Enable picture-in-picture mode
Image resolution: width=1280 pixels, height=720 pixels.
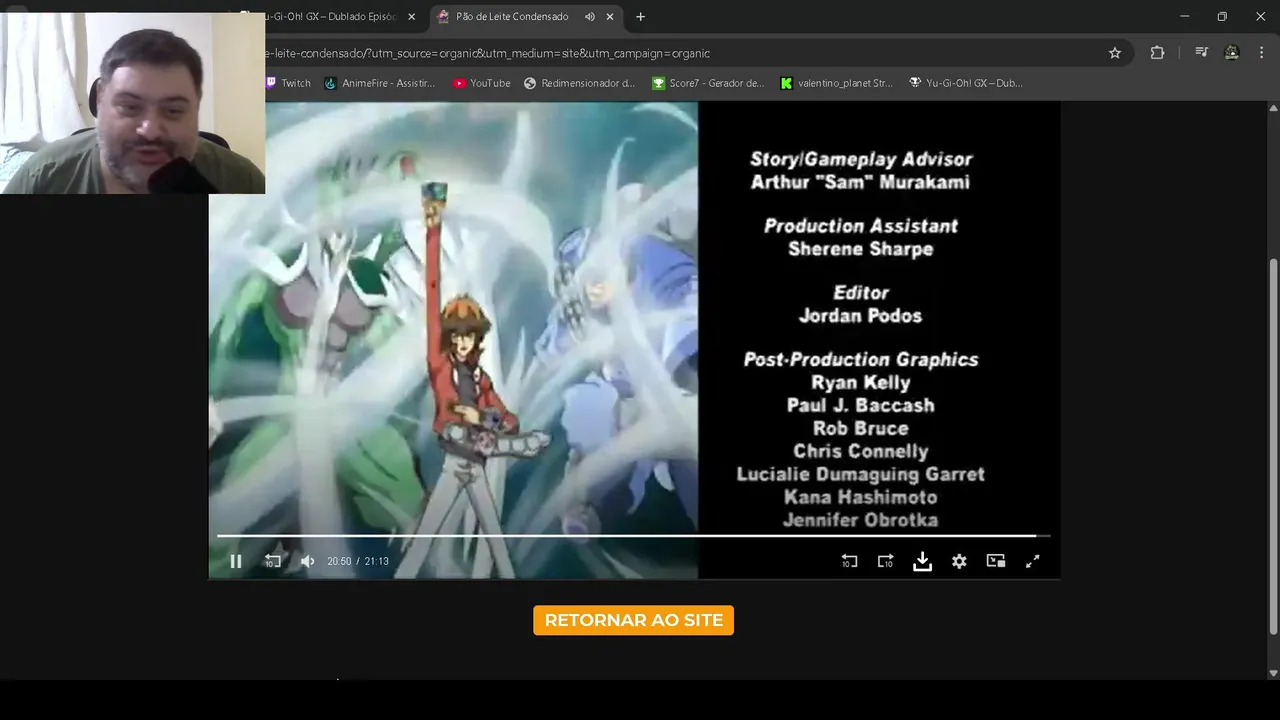(996, 561)
